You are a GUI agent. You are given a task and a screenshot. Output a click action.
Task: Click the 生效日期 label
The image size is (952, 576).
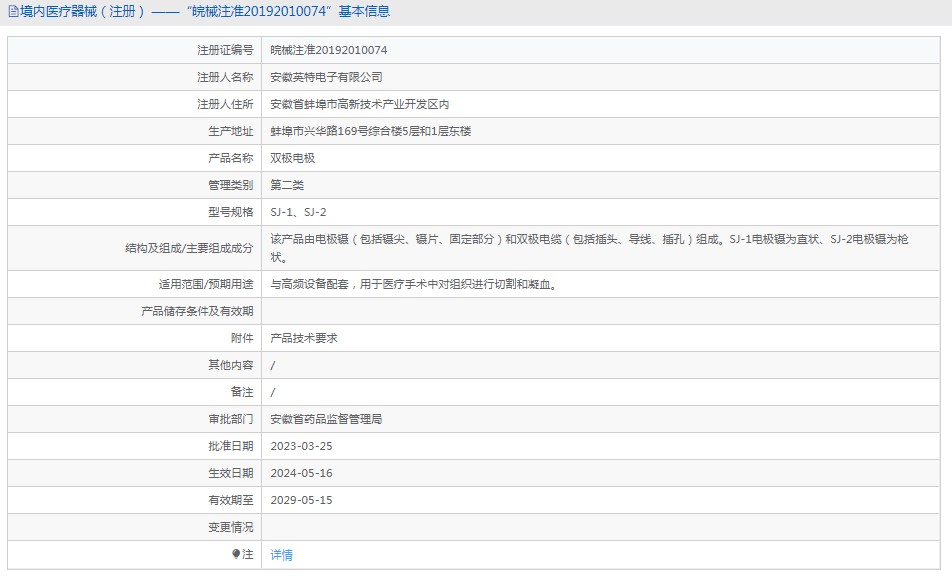coord(230,473)
